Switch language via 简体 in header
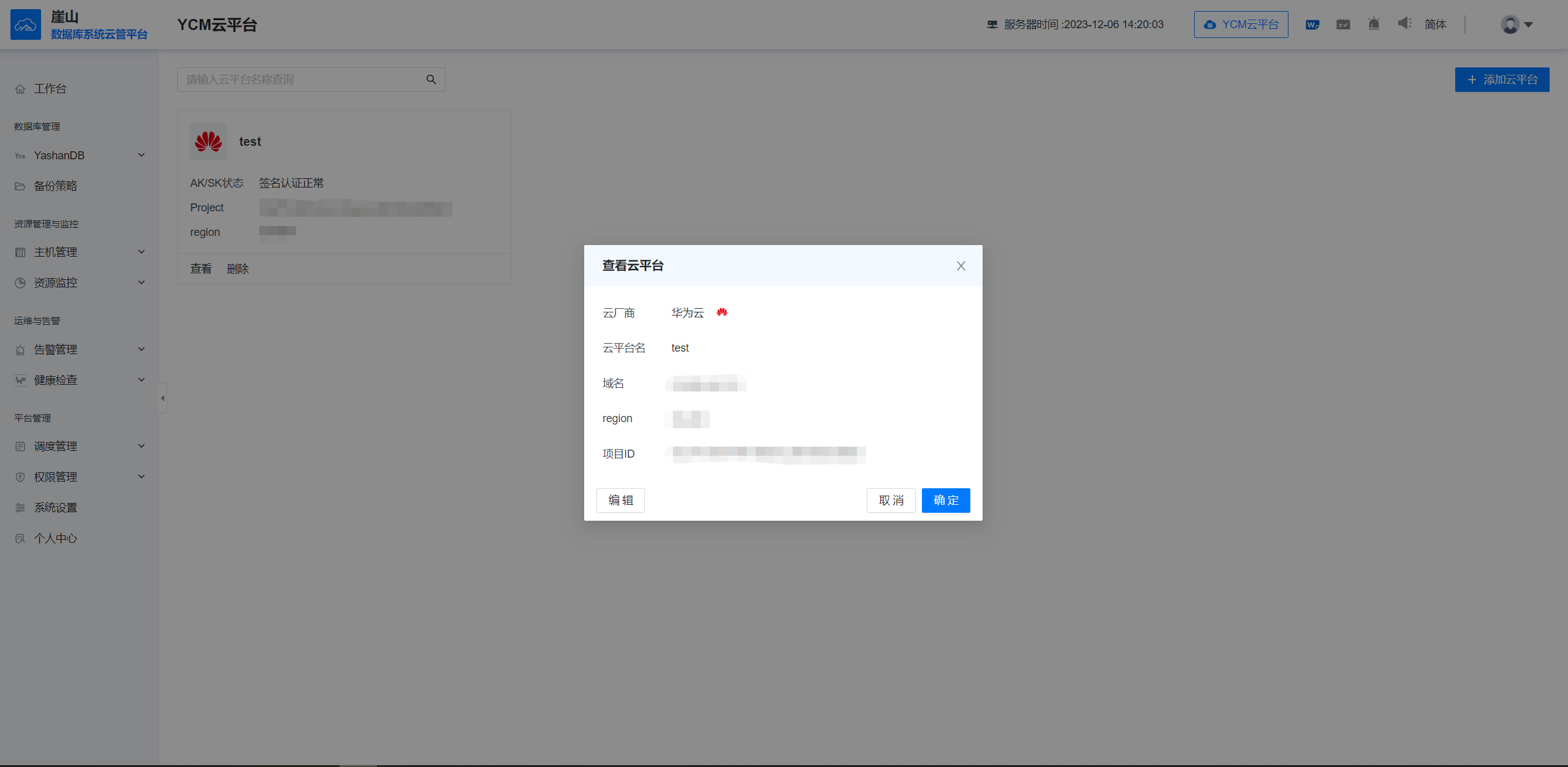This screenshot has height=767, width=1568. (x=1435, y=25)
